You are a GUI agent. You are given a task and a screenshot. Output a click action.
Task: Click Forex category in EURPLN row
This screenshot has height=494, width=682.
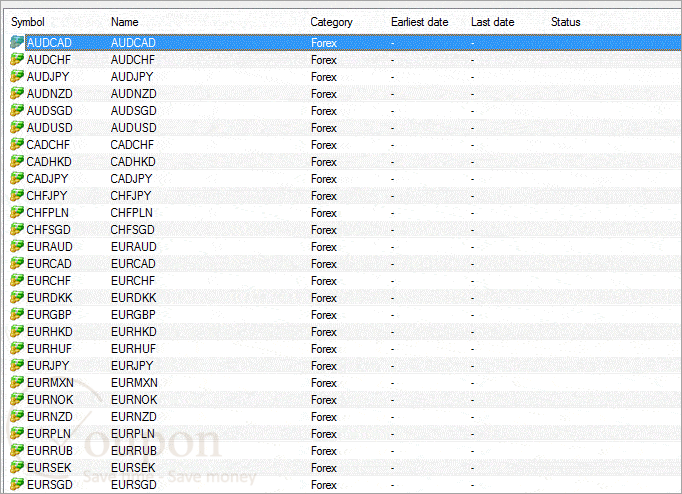pos(324,434)
